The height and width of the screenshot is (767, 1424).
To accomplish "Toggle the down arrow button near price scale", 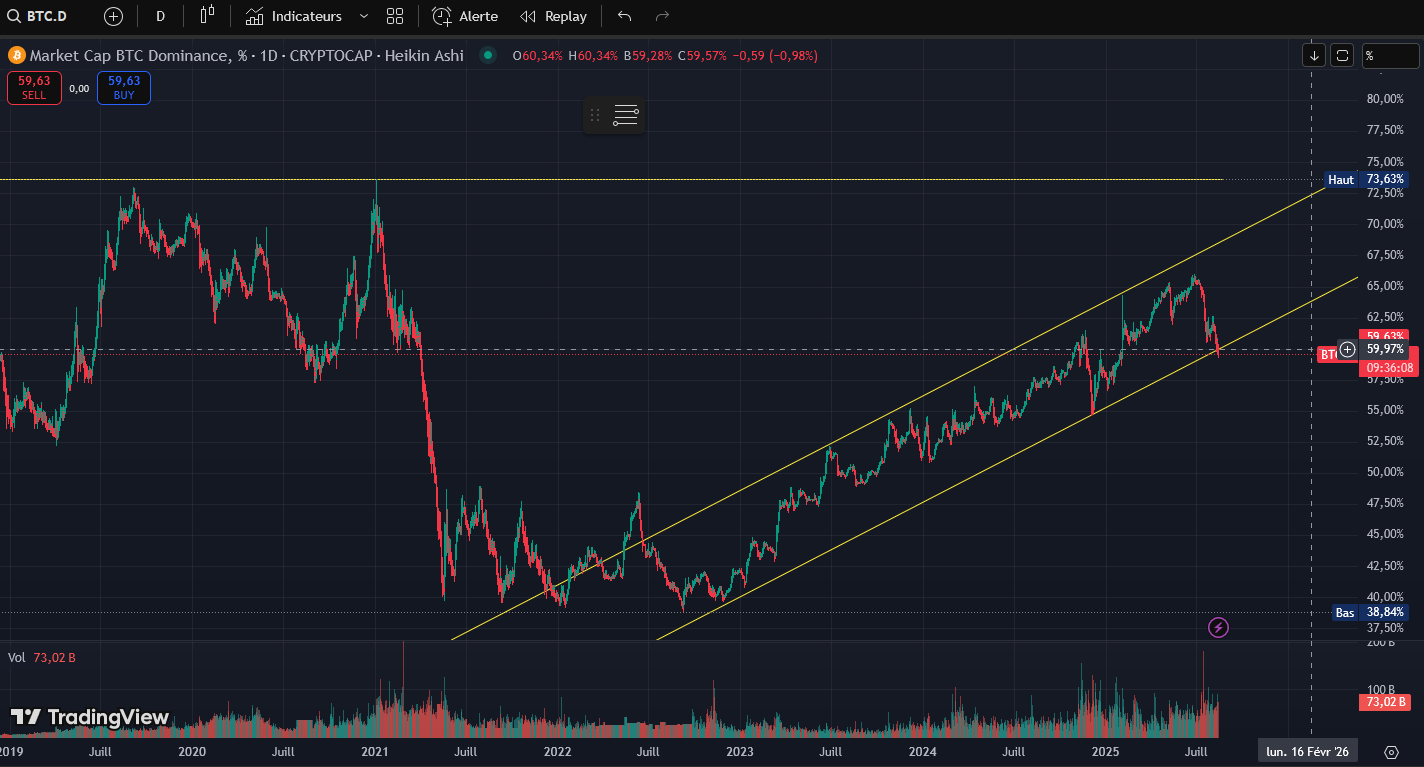I will tap(1313, 56).
